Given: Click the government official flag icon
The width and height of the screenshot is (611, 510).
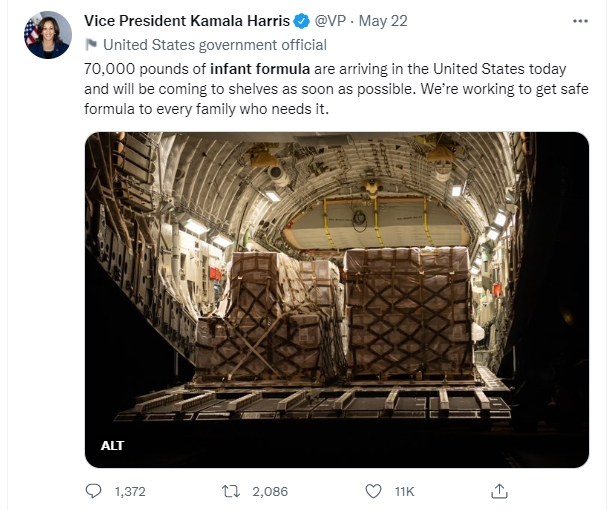Looking at the screenshot, I should pos(91,45).
